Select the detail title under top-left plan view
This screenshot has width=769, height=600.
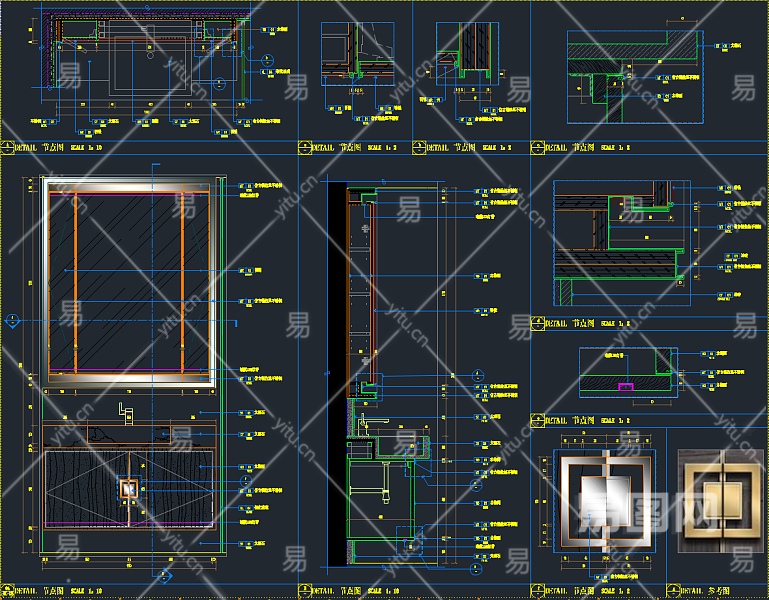coord(59,147)
